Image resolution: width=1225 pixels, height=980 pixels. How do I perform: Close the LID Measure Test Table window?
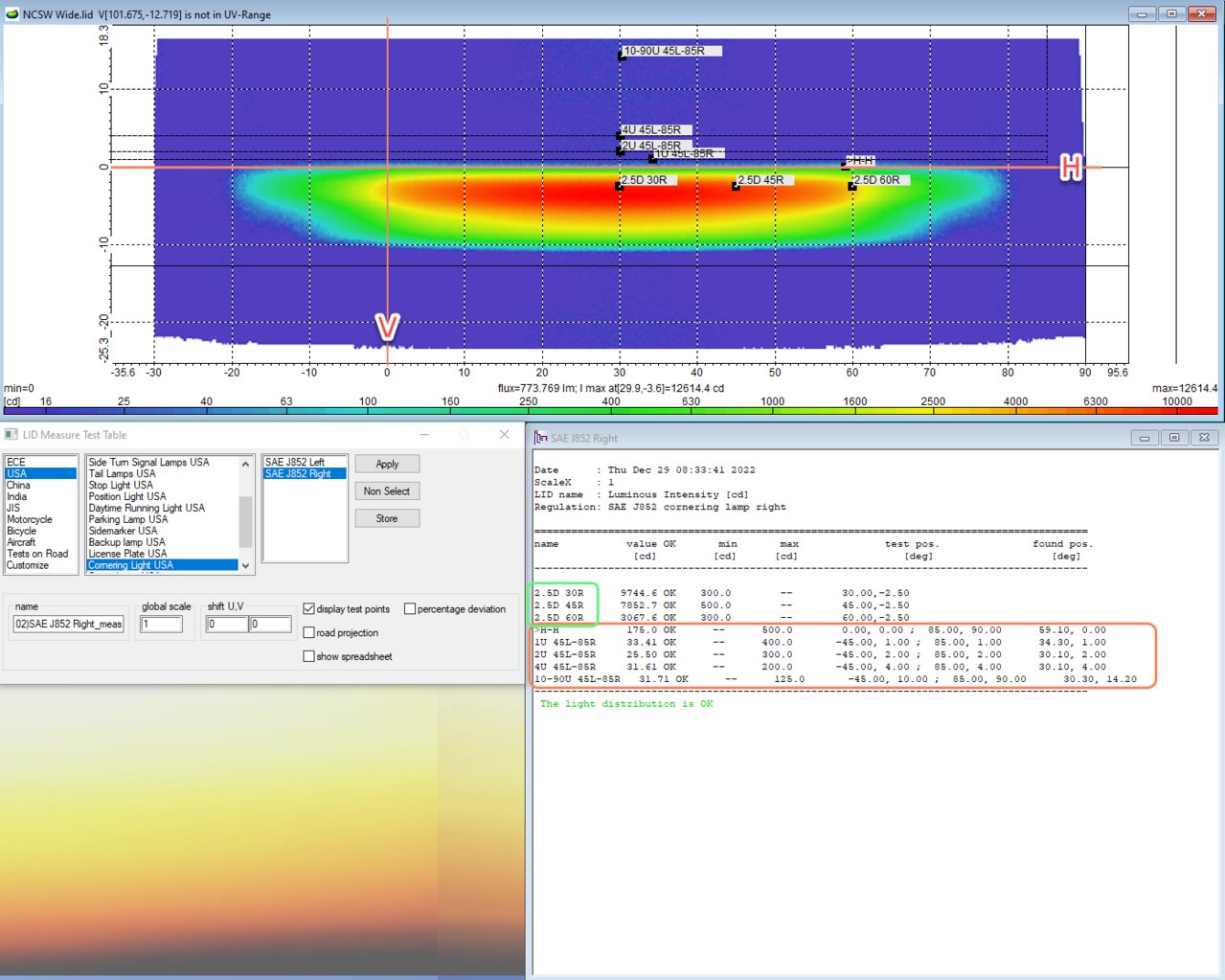(x=505, y=435)
